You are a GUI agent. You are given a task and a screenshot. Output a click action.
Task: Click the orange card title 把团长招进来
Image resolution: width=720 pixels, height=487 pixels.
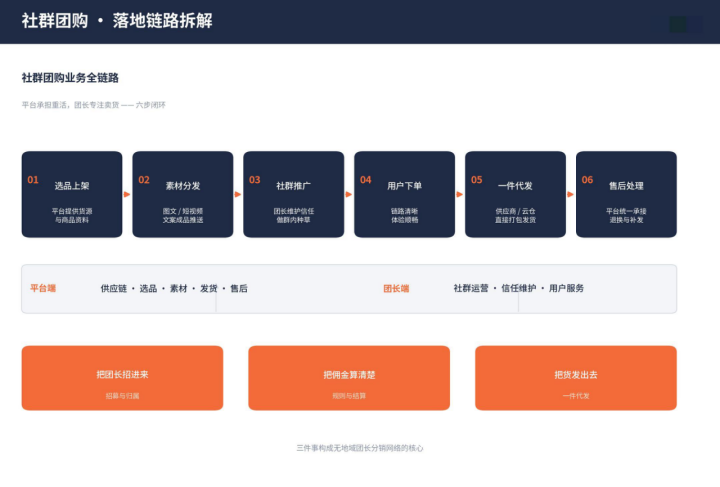pos(123,375)
